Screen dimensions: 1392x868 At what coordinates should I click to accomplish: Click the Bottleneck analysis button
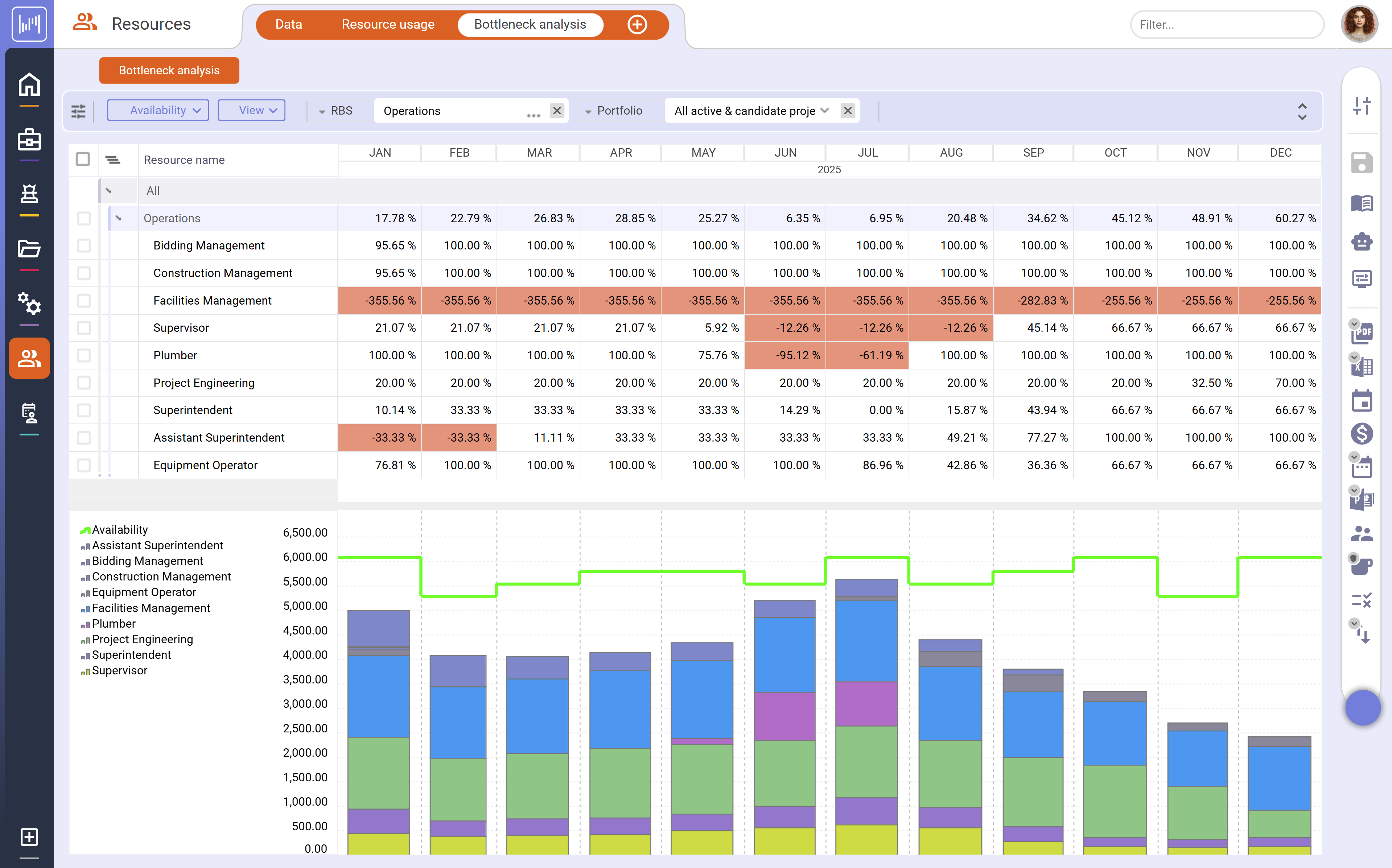[169, 70]
